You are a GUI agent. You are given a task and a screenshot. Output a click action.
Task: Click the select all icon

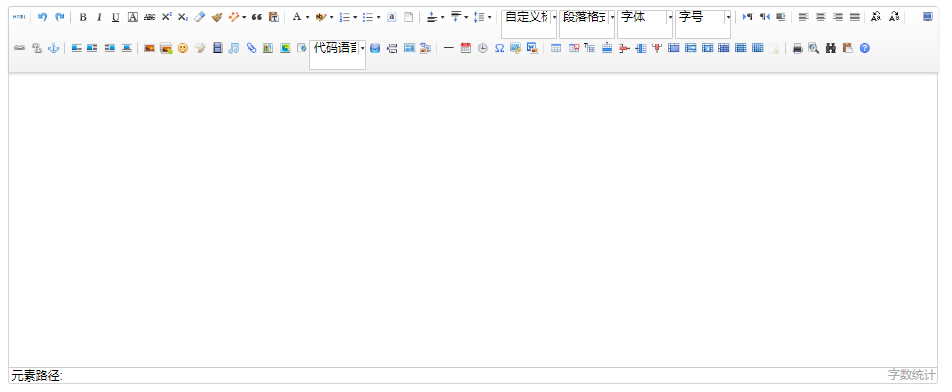392,17
